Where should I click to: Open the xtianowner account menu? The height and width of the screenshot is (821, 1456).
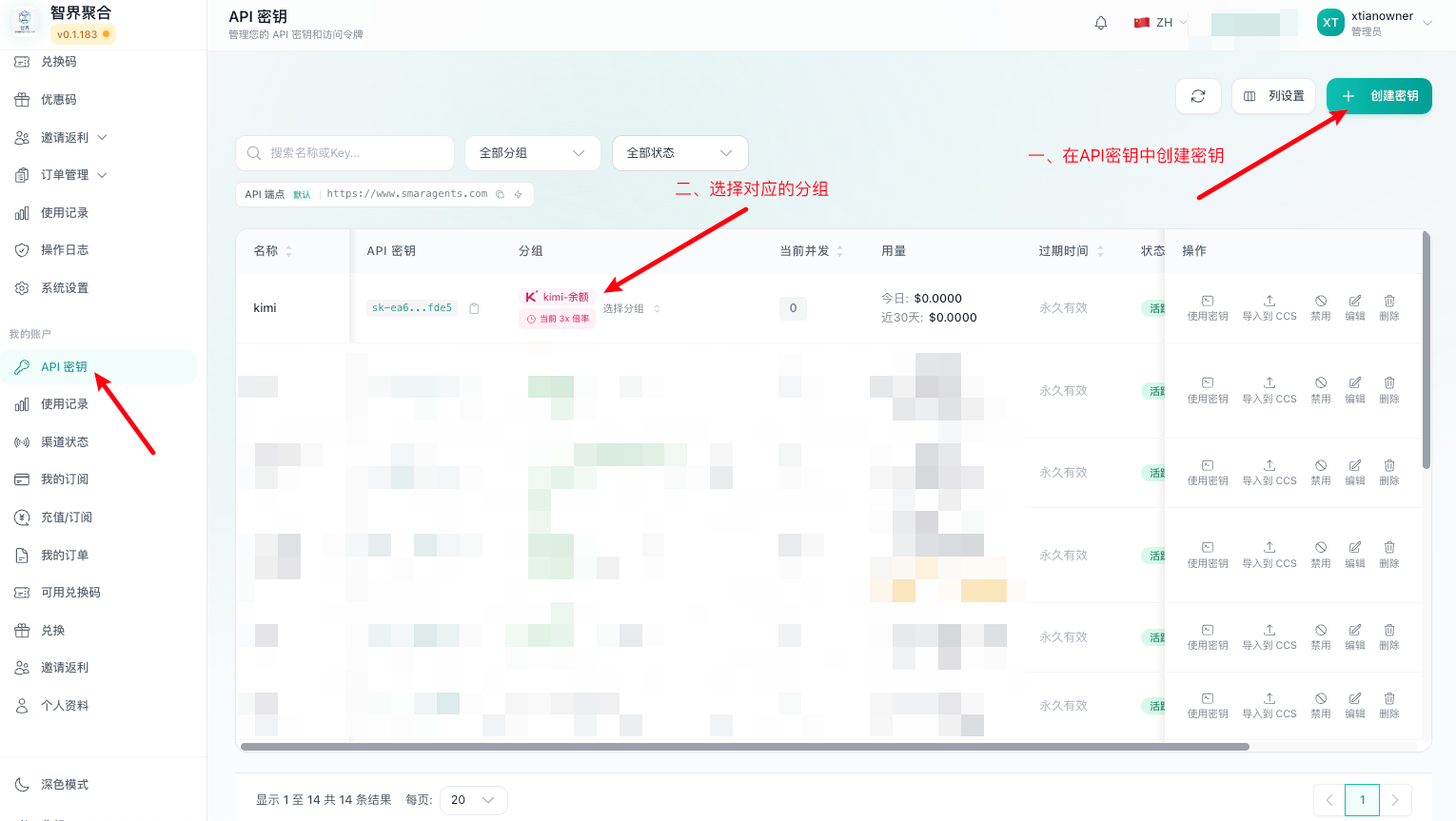1374,23
